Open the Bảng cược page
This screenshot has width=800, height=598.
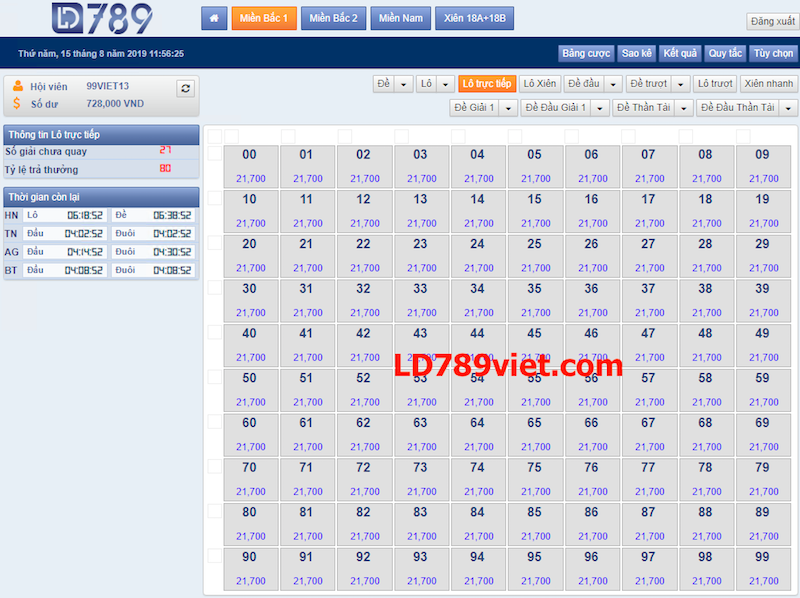pyautogui.click(x=586, y=53)
